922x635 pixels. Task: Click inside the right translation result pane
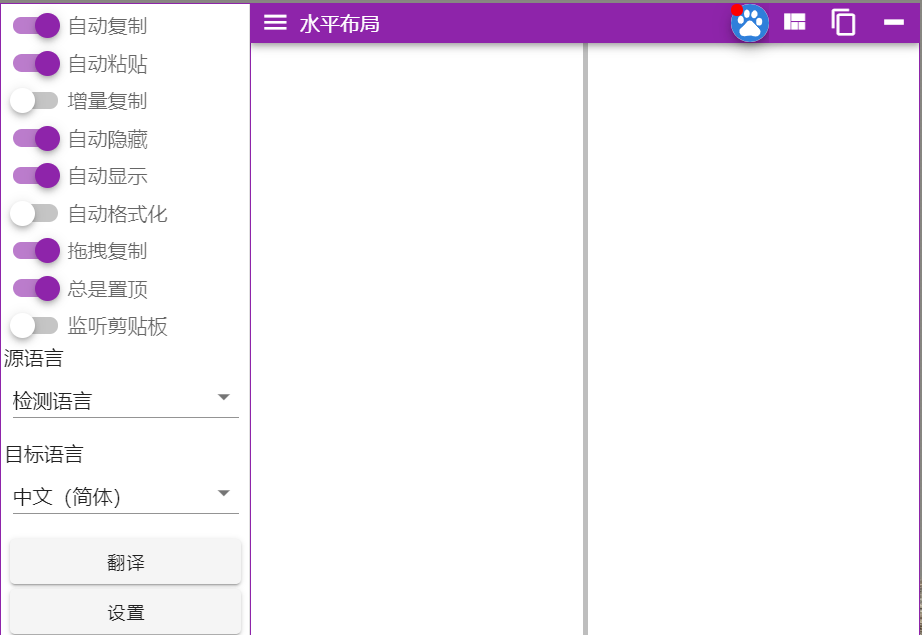click(x=753, y=339)
